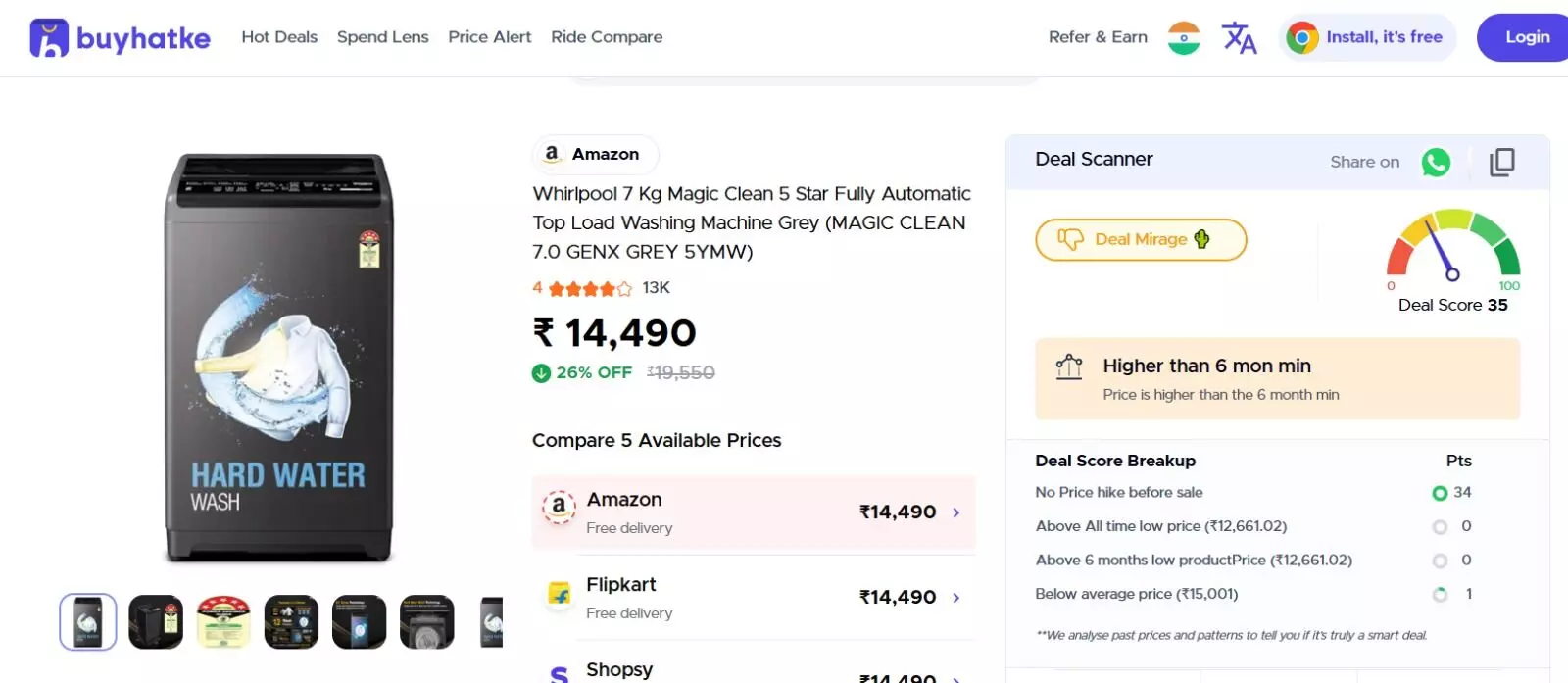Open the Ride Compare menu item
Viewport: 1568px width, 683px height.
point(607,37)
